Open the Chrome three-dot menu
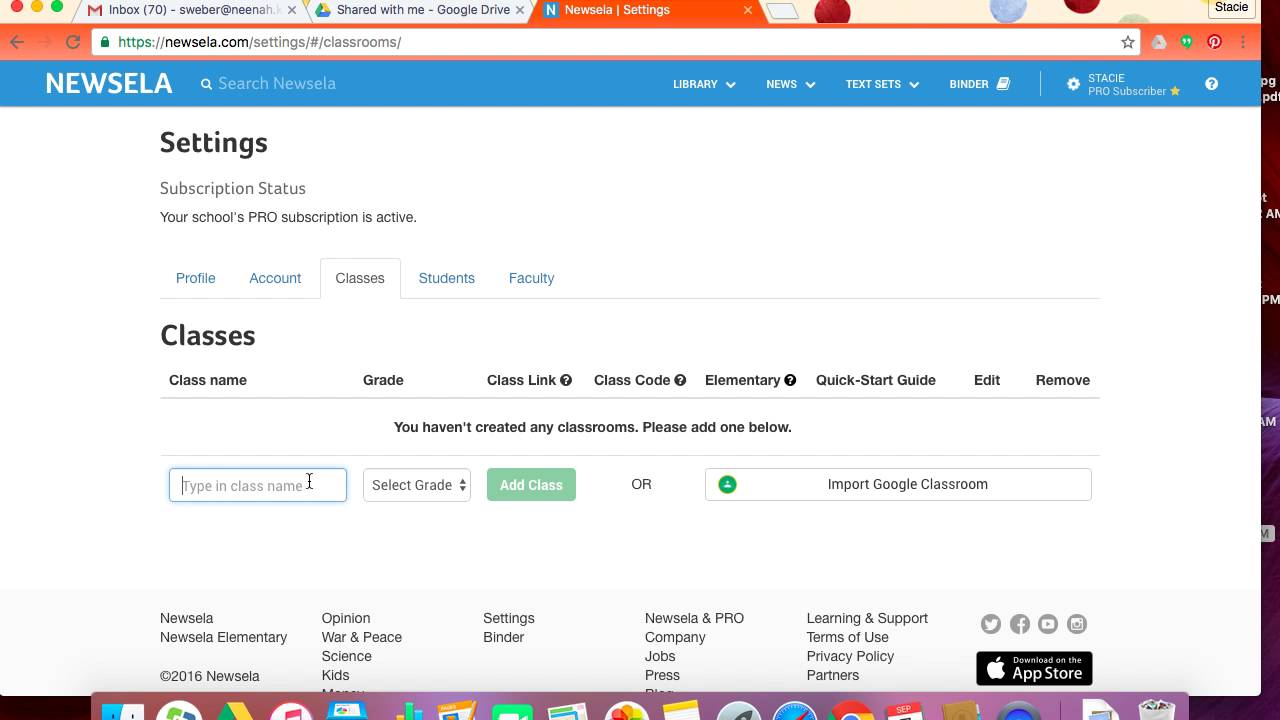Screen dimensions: 1280x720 pyautogui.click(x=1243, y=42)
